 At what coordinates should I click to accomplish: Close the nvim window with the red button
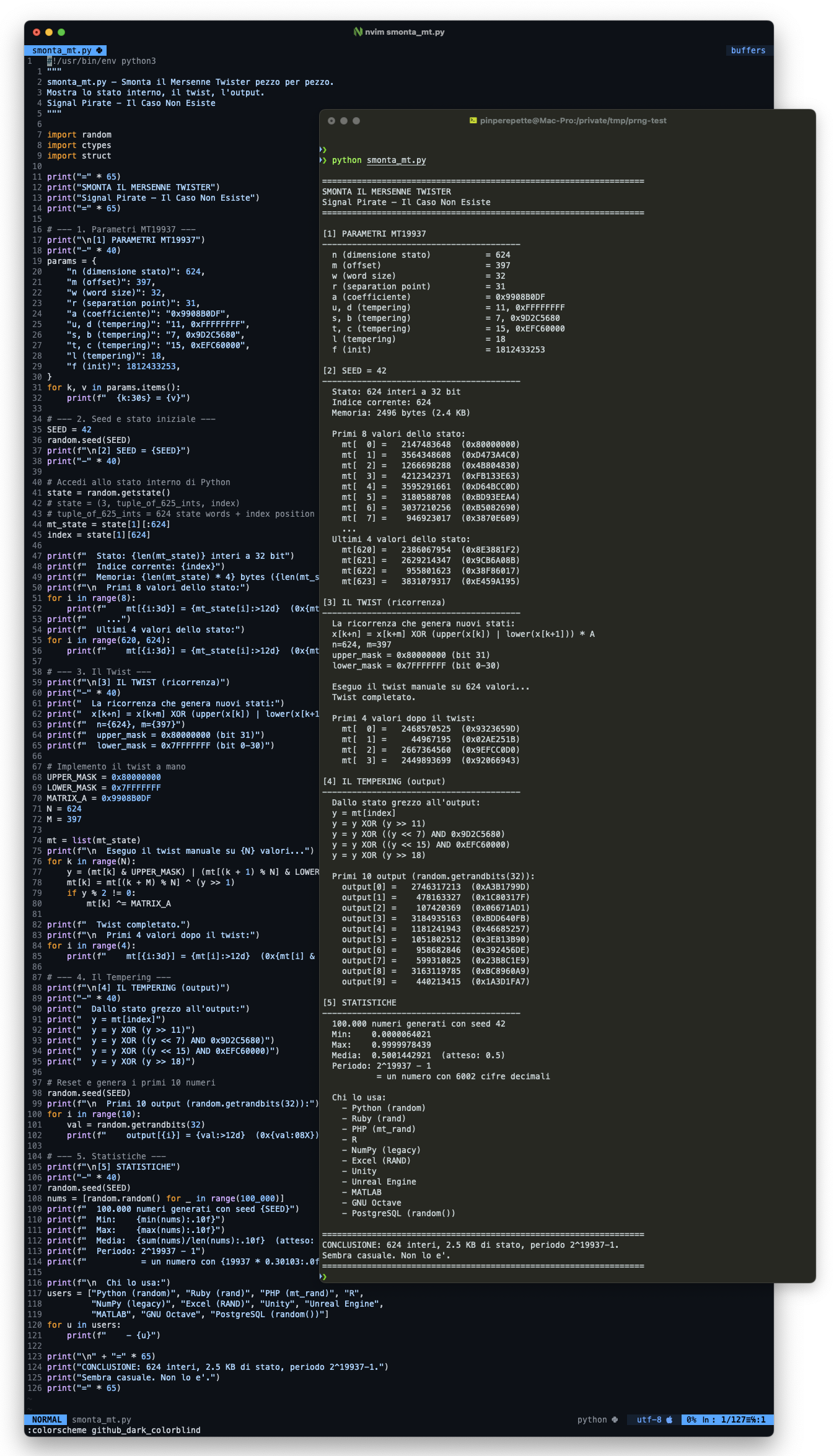(37, 32)
